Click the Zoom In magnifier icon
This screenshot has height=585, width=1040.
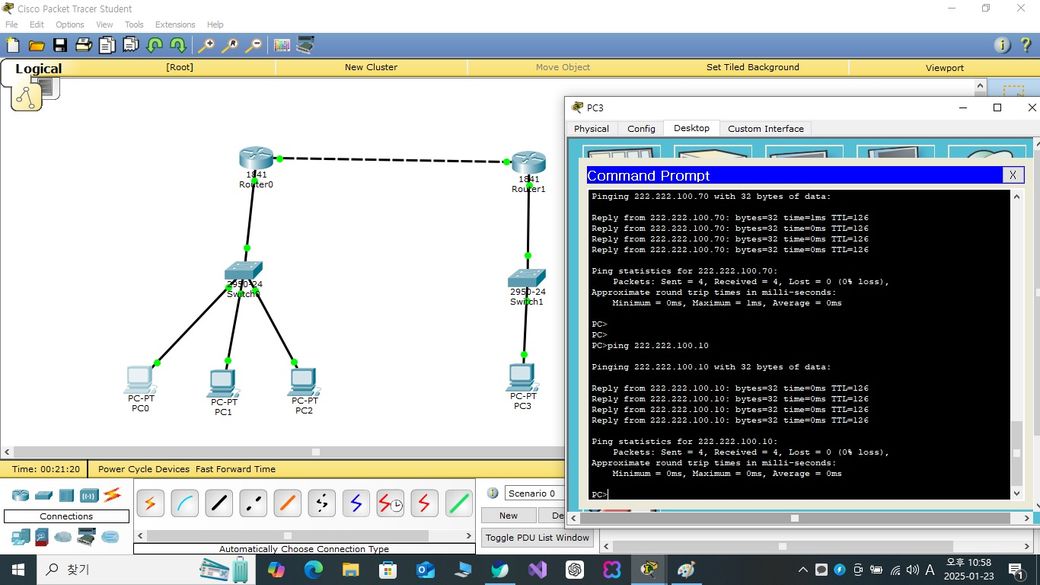coord(207,45)
